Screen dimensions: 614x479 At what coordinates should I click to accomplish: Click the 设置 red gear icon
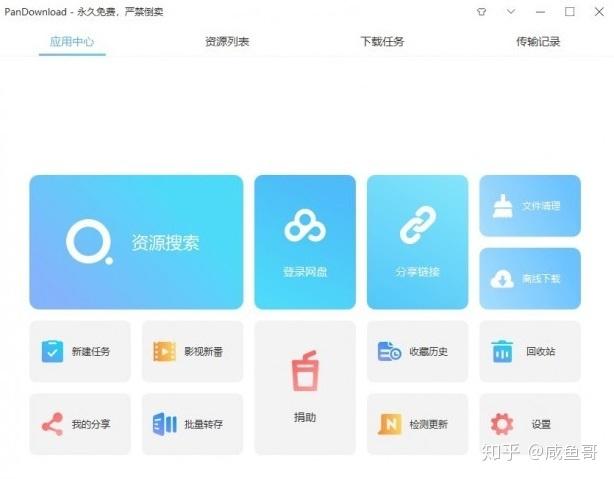502,424
